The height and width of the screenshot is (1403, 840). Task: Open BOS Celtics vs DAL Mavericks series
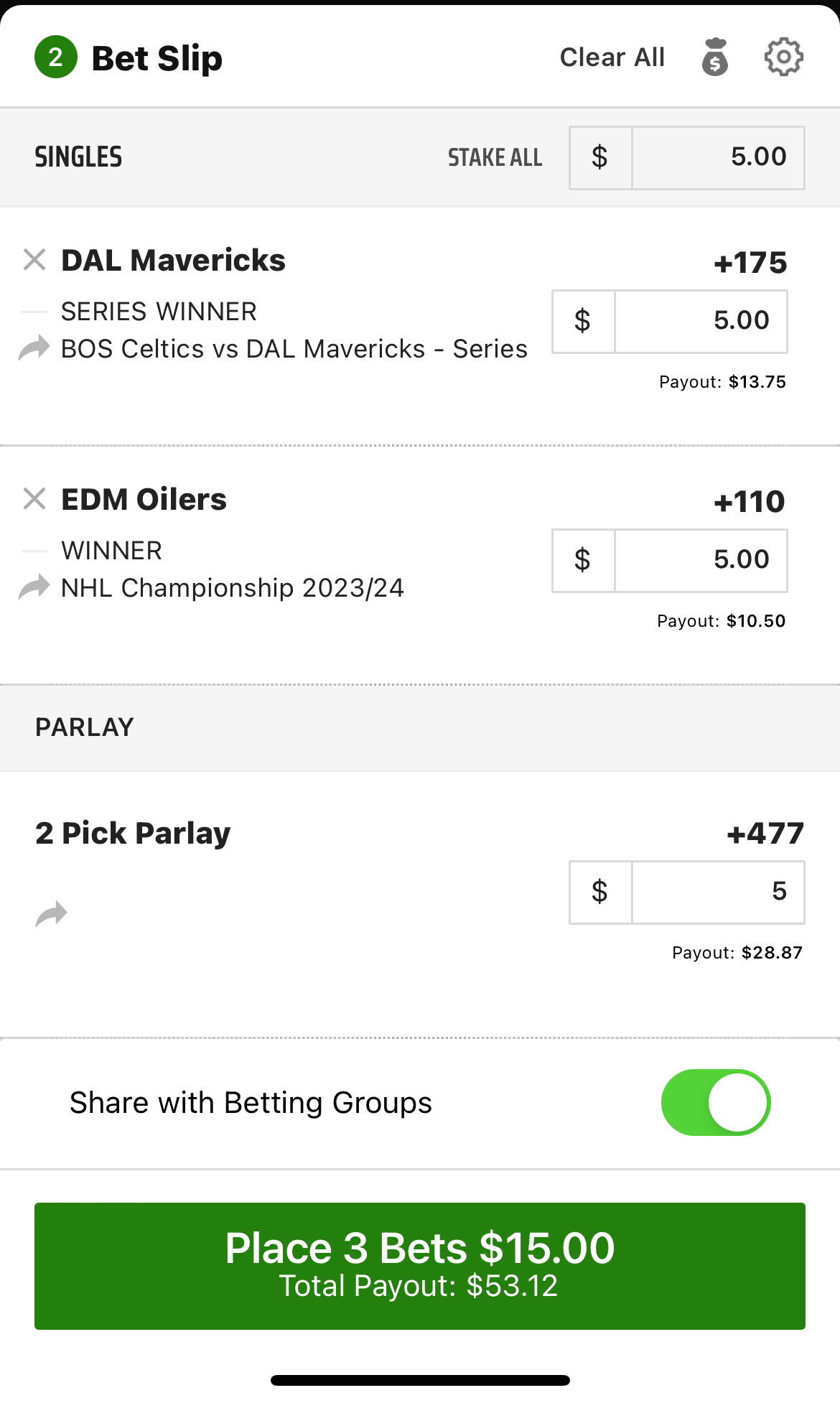click(294, 349)
